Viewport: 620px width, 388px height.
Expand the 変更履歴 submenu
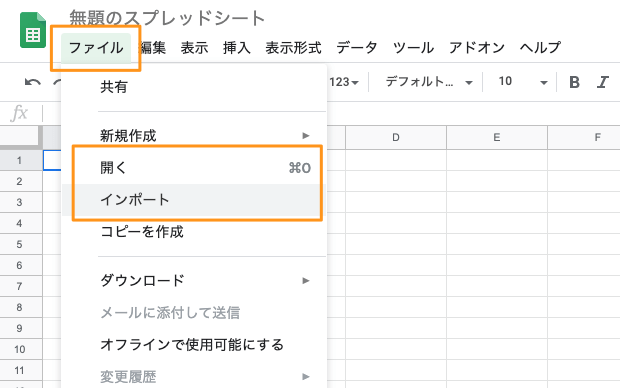coord(194,377)
